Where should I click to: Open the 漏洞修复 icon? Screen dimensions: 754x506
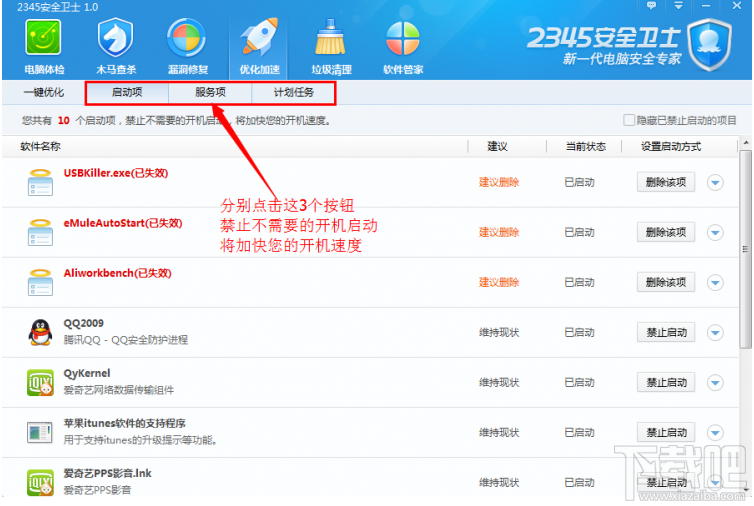187,38
